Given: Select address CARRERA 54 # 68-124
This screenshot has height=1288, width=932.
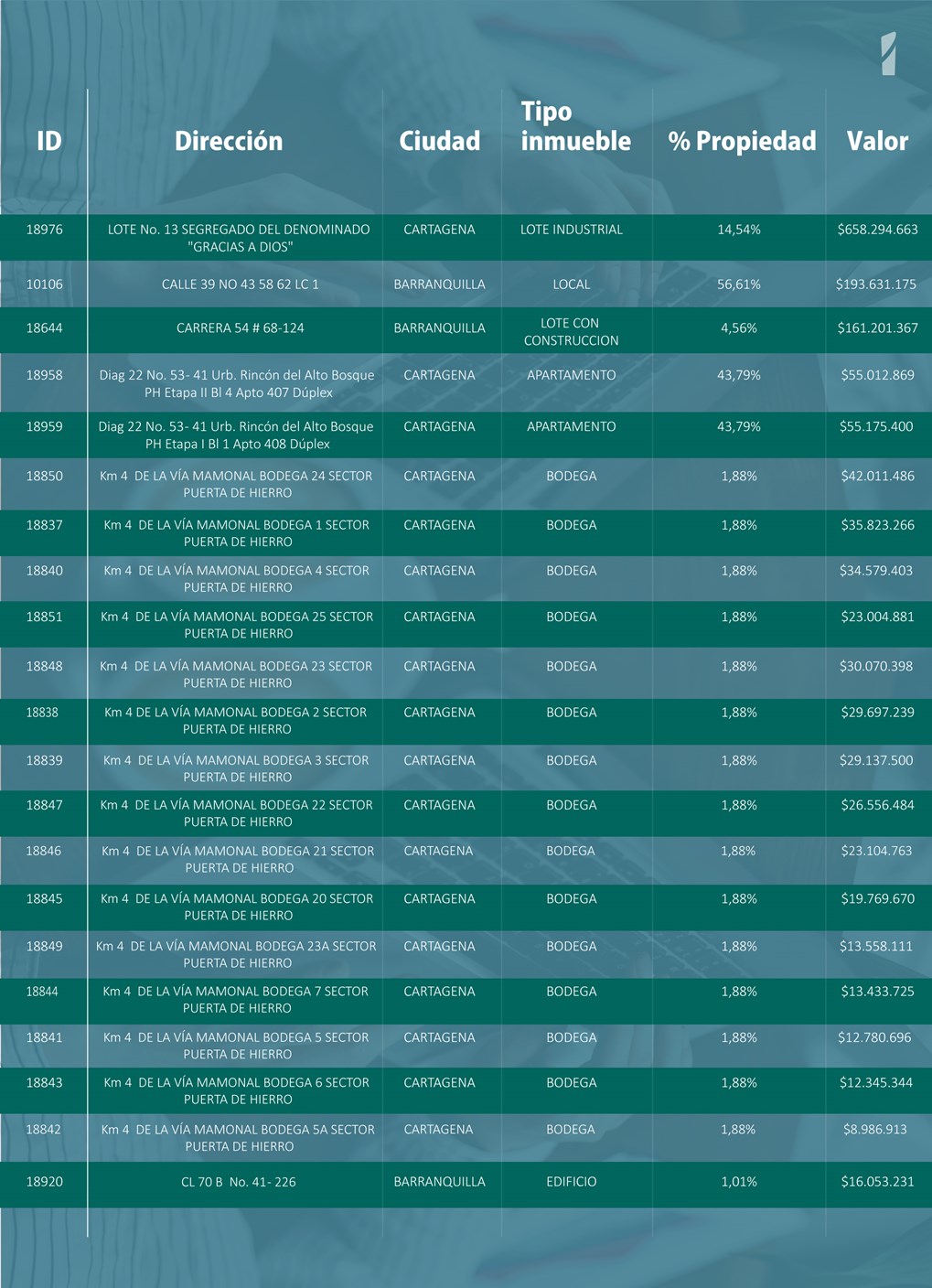Looking at the screenshot, I should [241, 327].
